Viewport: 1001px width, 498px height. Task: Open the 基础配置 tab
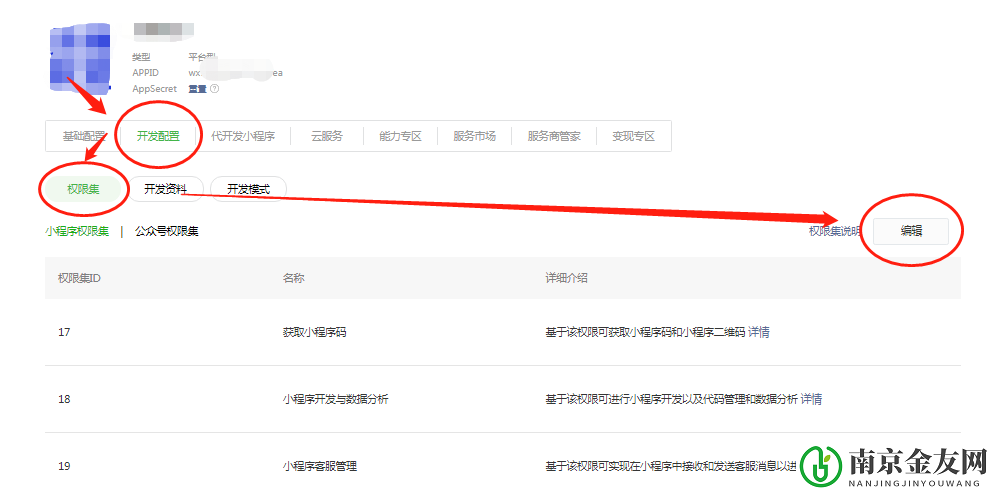point(84,136)
